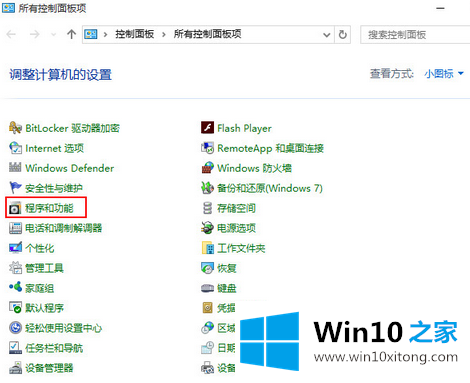Click the Flash Player icon
The height and width of the screenshot is (383, 470).
tap(207, 128)
